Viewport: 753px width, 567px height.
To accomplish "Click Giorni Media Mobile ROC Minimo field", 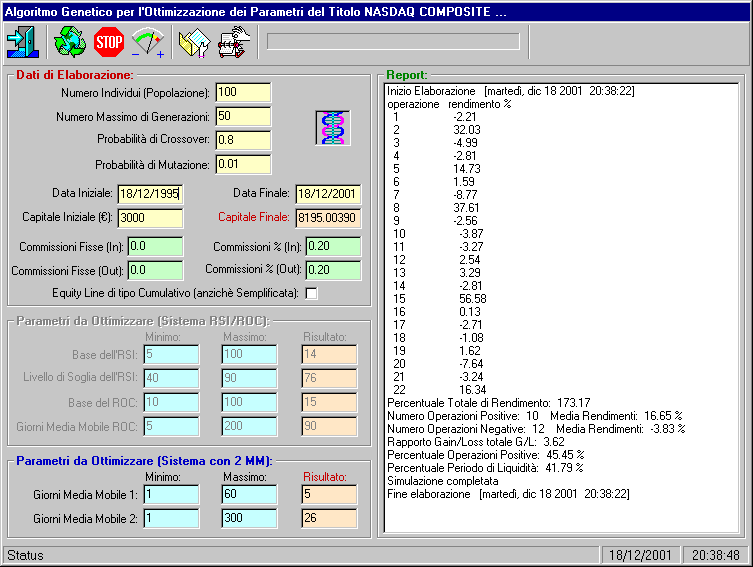I will 171,426.
